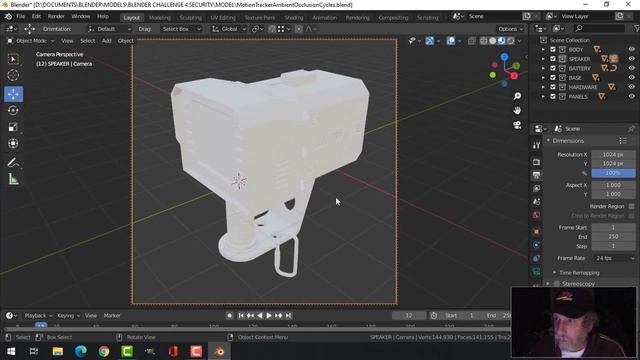Open the timeline Keying popover

[67, 316]
